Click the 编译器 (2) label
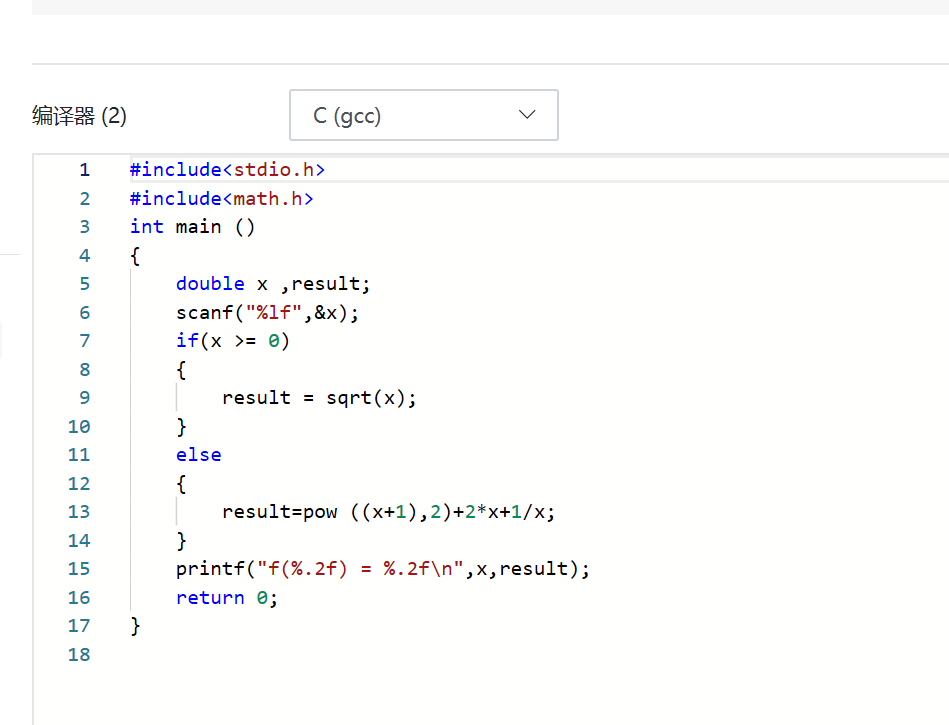 click(79, 116)
